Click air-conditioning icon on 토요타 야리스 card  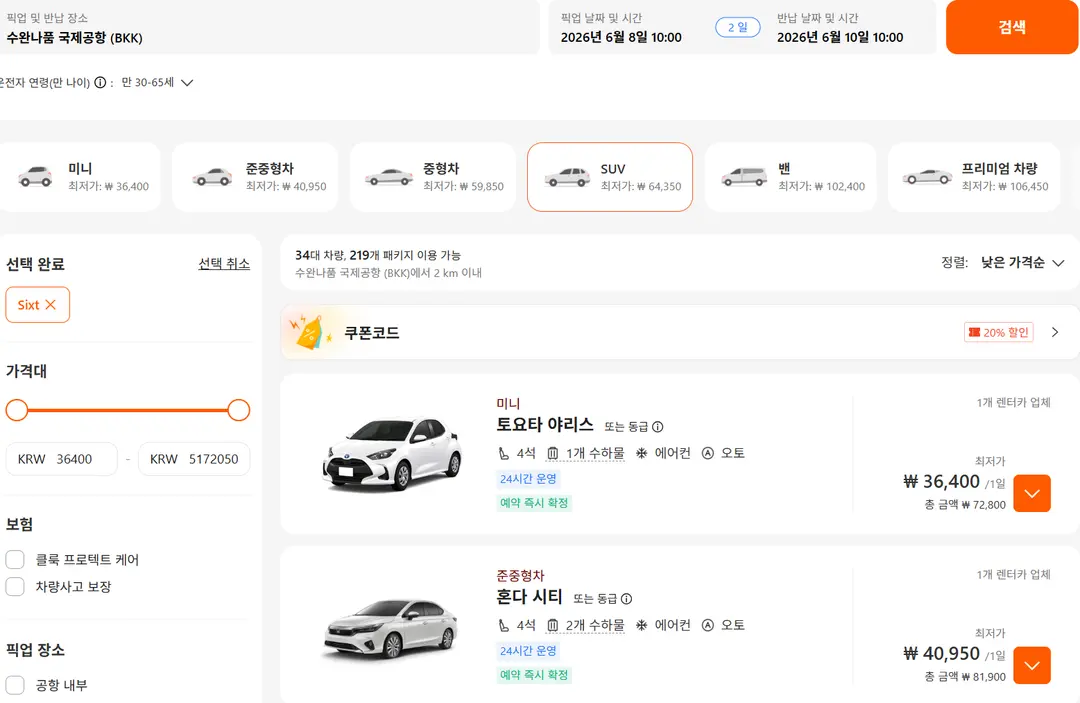tap(641, 453)
